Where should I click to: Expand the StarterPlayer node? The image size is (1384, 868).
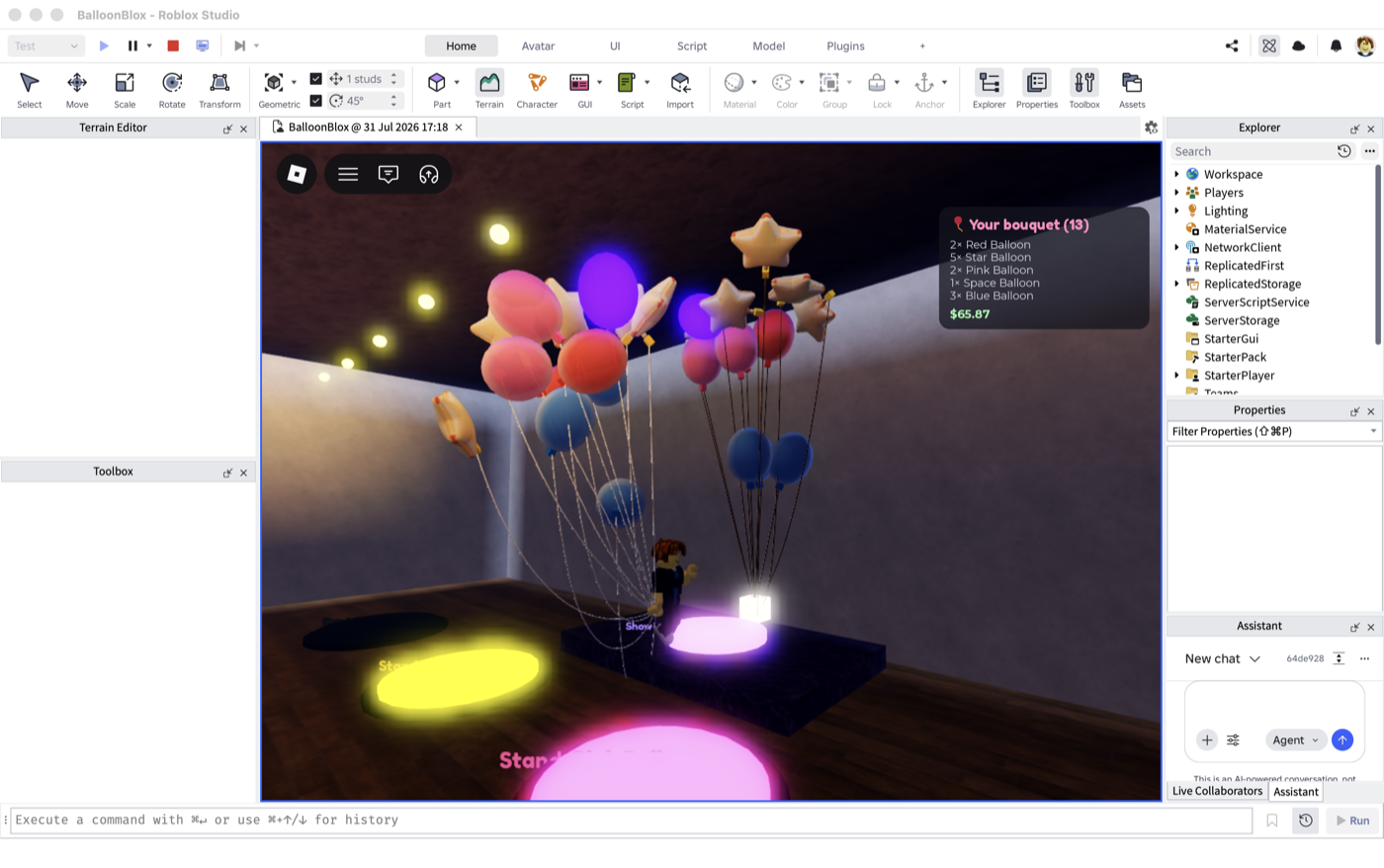coord(1176,376)
